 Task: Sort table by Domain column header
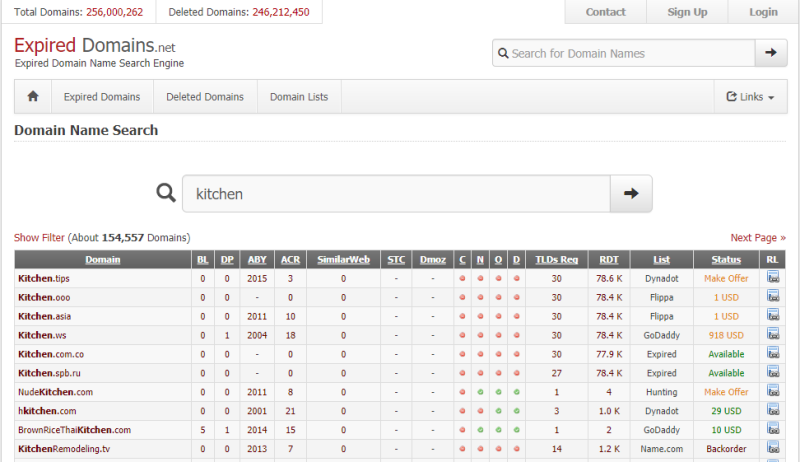(x=103, y=260)
